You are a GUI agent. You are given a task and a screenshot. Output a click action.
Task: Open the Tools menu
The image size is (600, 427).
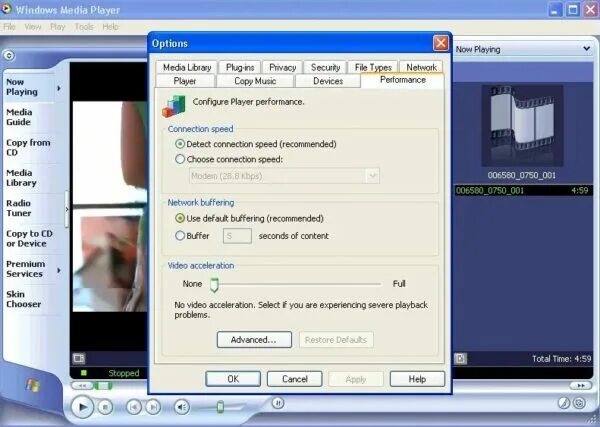84,27
